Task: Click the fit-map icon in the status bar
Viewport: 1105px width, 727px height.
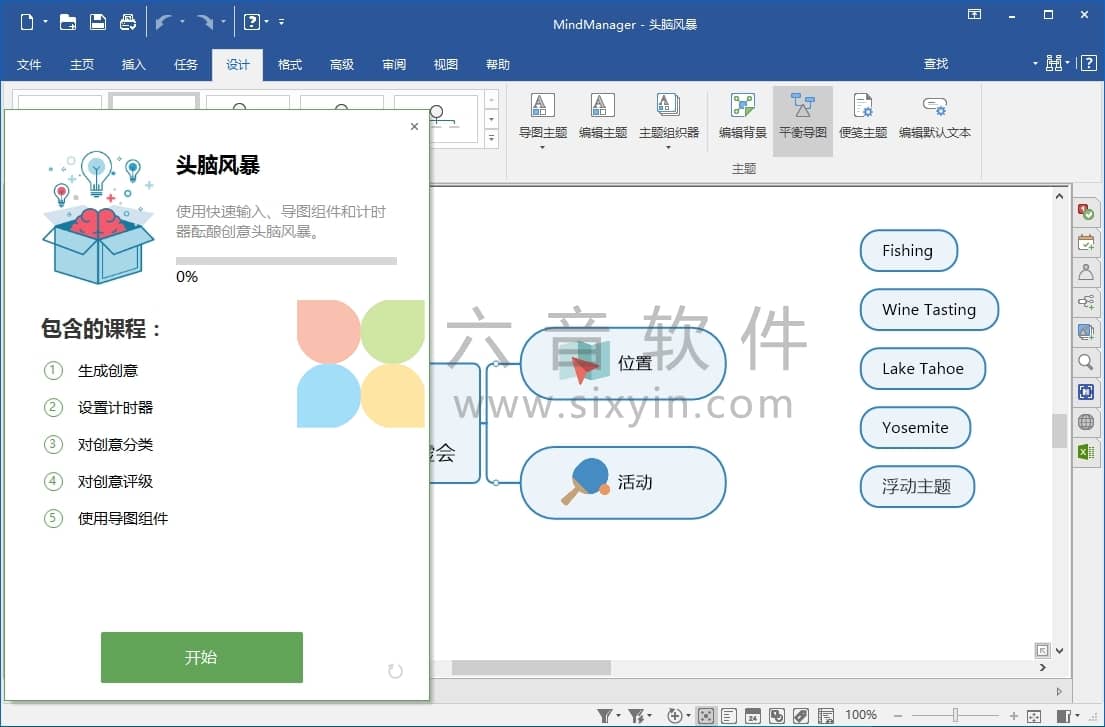Action: point(704,715)
